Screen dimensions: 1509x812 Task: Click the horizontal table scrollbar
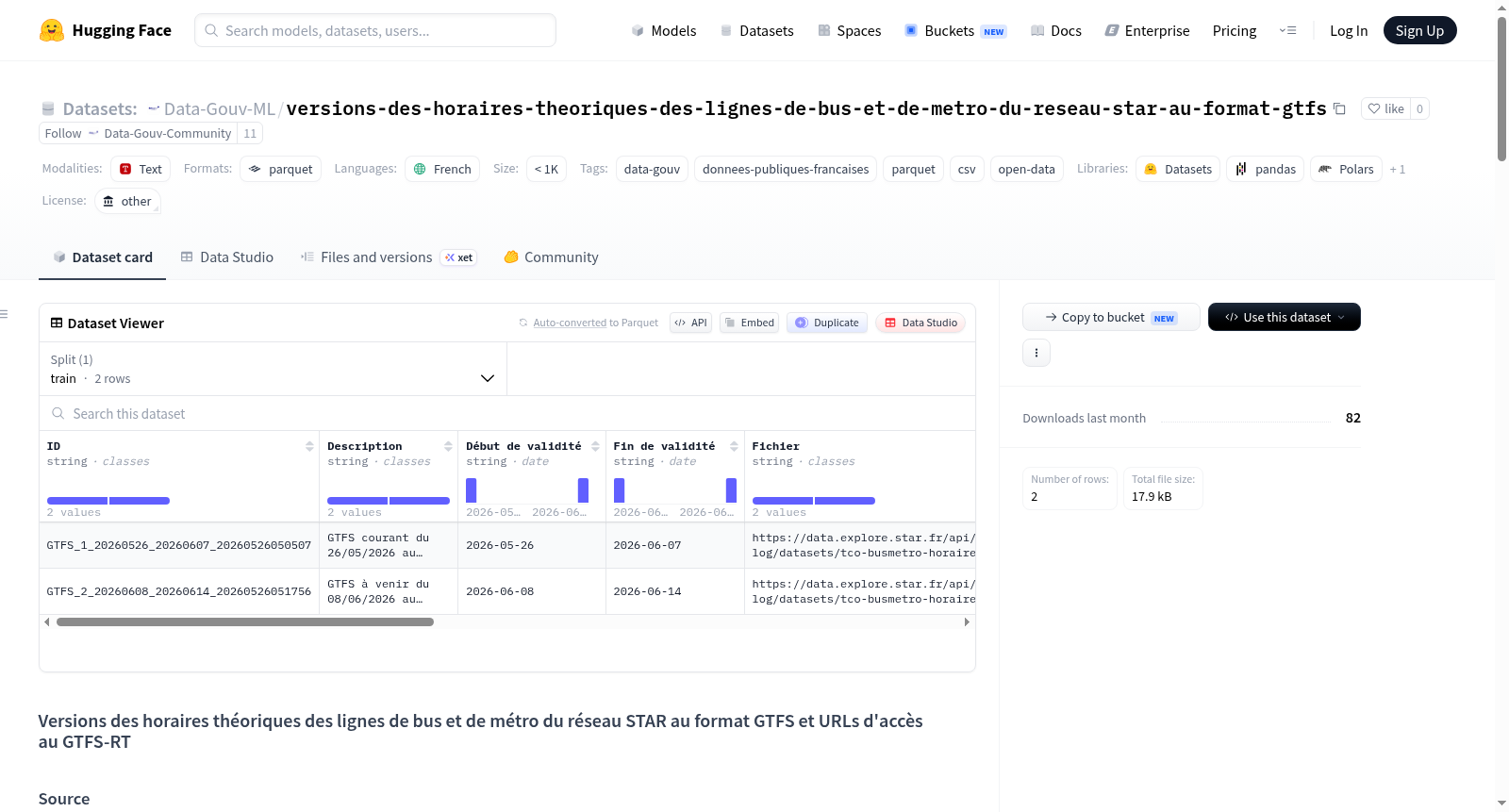245,622
